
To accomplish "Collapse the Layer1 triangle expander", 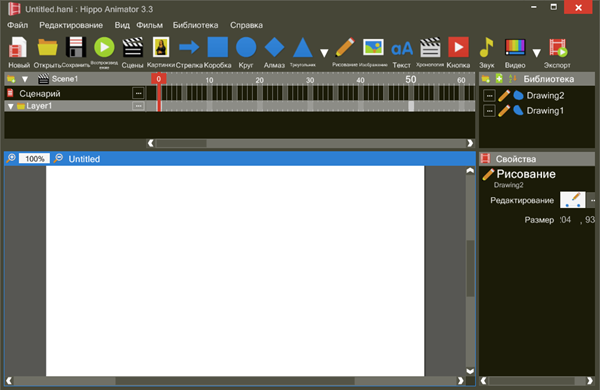I will click(11, 106).
